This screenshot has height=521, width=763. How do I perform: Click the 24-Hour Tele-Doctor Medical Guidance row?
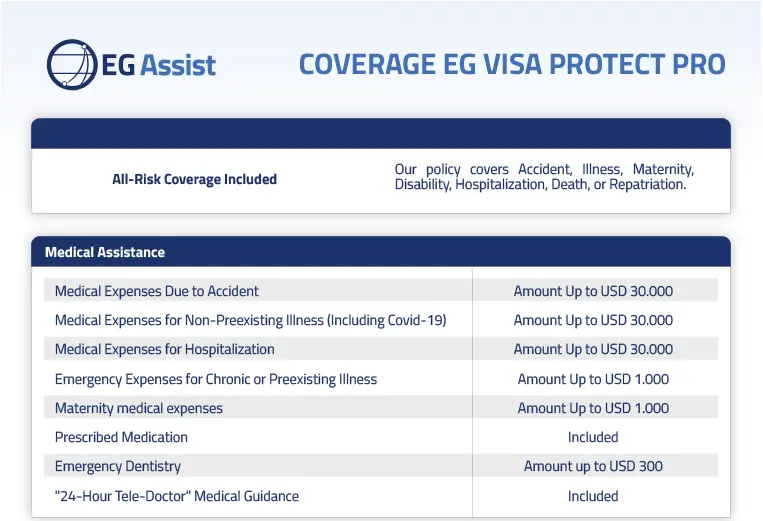click(x=177, y=496)
